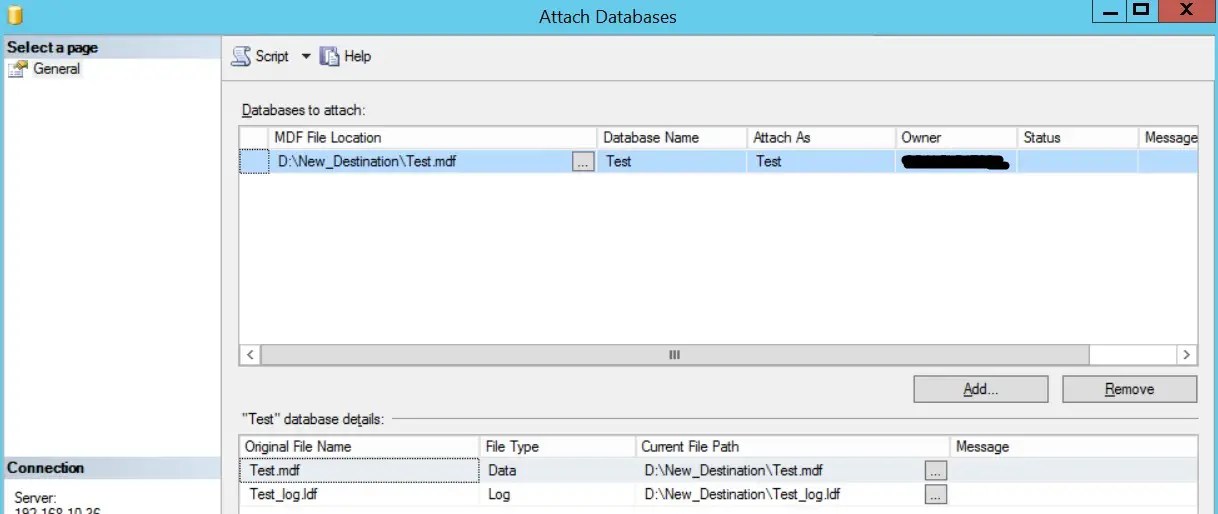The height and width of the screenshot is (514, 1218).
Task: Click the Status column header
Action: click(1078, 137)
